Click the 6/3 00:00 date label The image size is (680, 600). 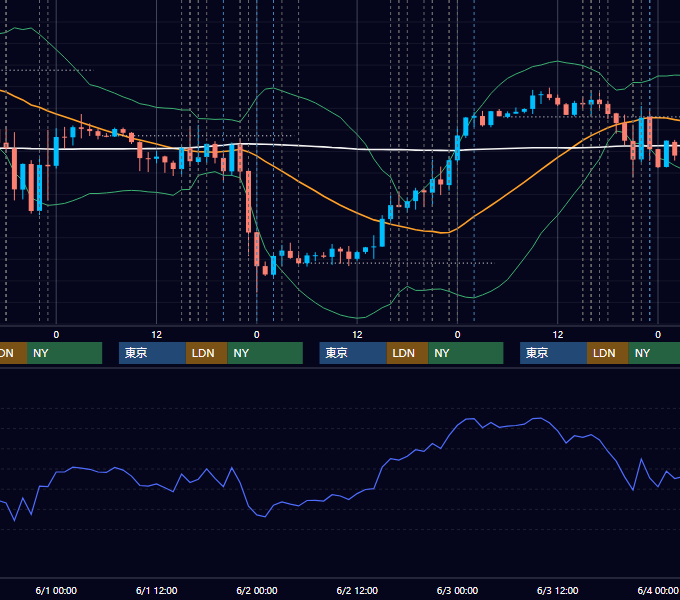[457, 590]
